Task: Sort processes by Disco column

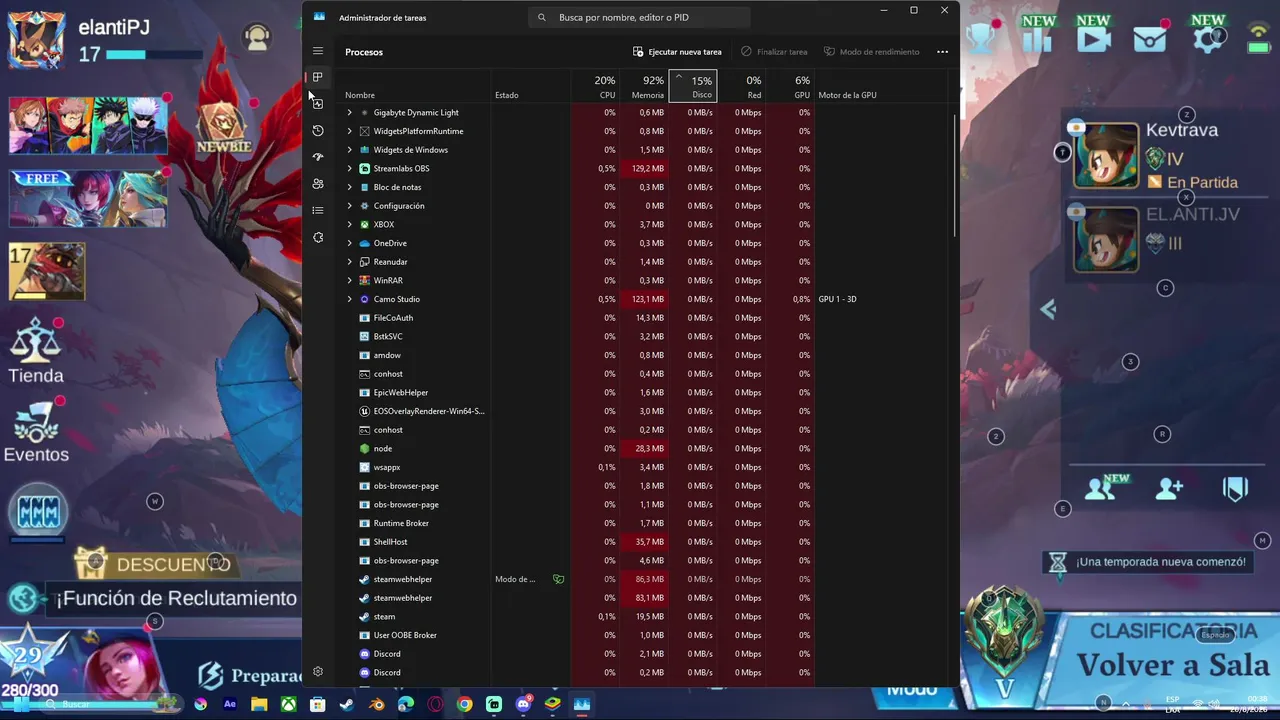Action: (693, 86)
